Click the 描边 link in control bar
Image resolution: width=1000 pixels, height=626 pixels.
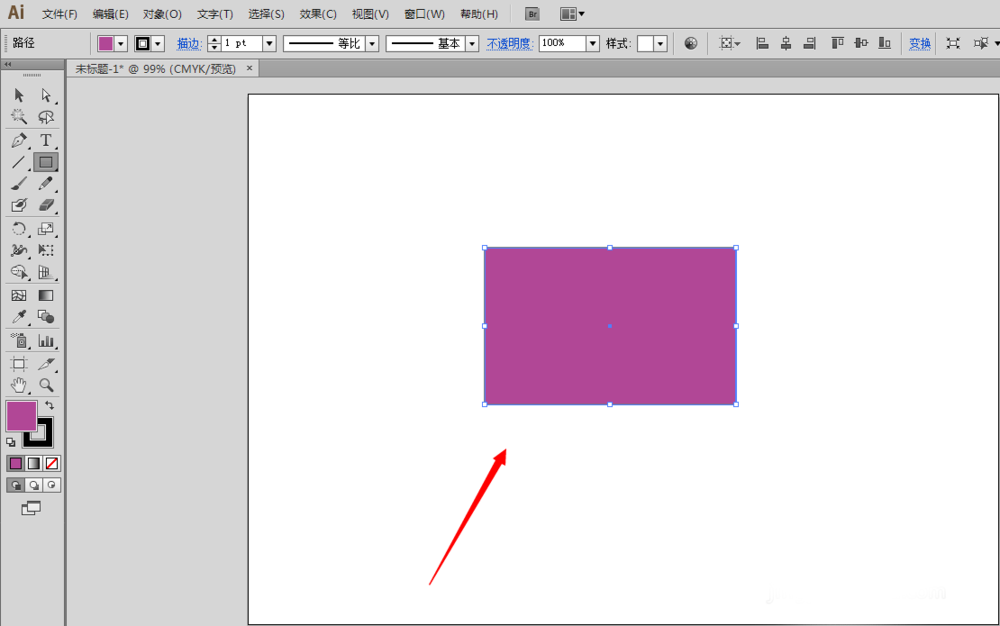pyautogui.click(x=187, y=43)
